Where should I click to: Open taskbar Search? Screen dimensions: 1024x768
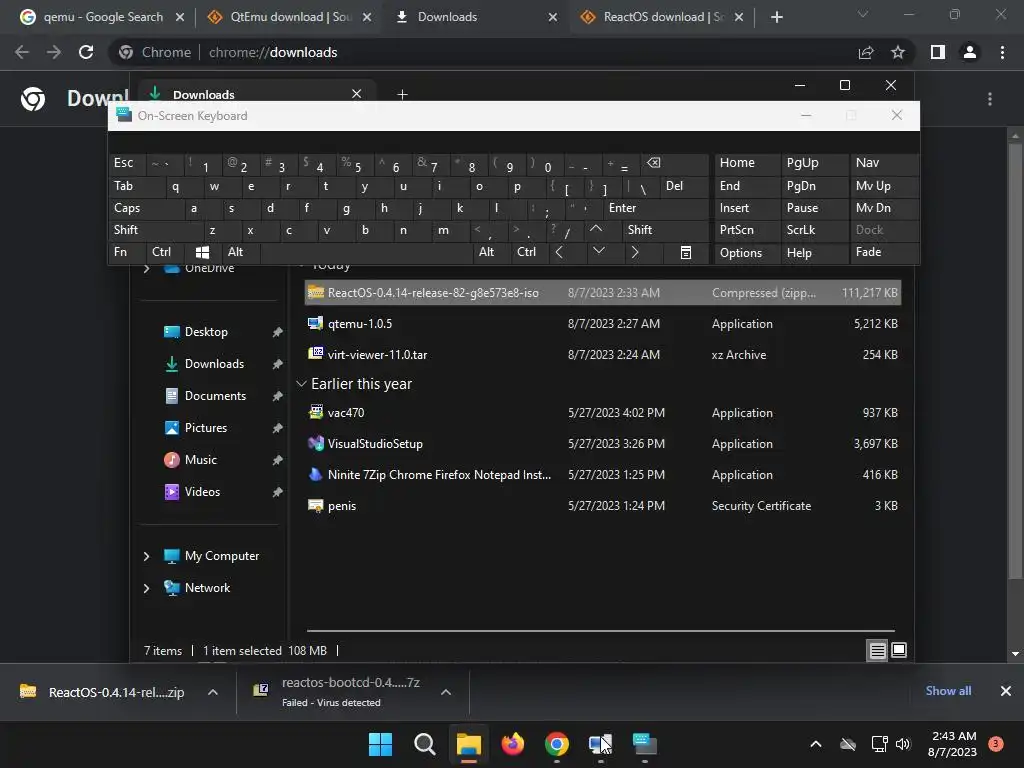pyautogui.click(x=424, y=744)
